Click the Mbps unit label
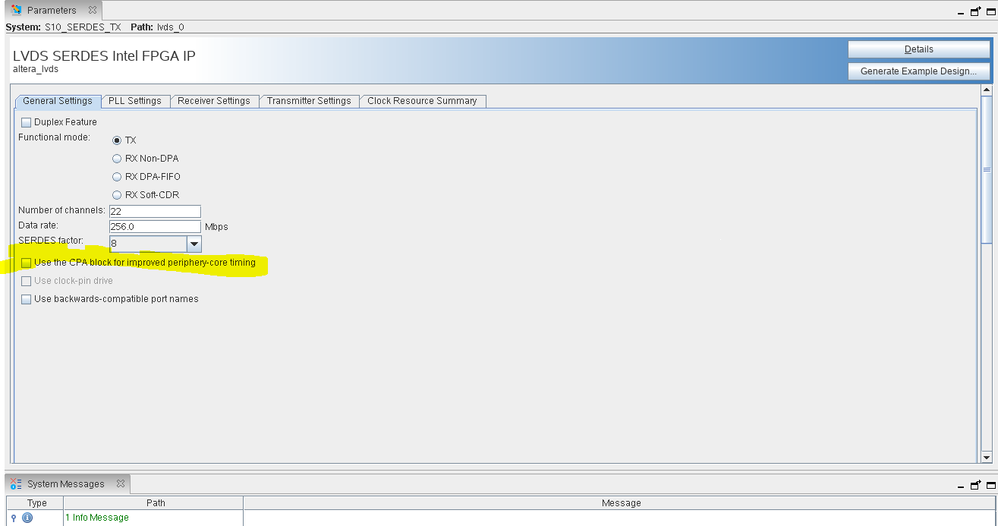 (x=216, y=227)
